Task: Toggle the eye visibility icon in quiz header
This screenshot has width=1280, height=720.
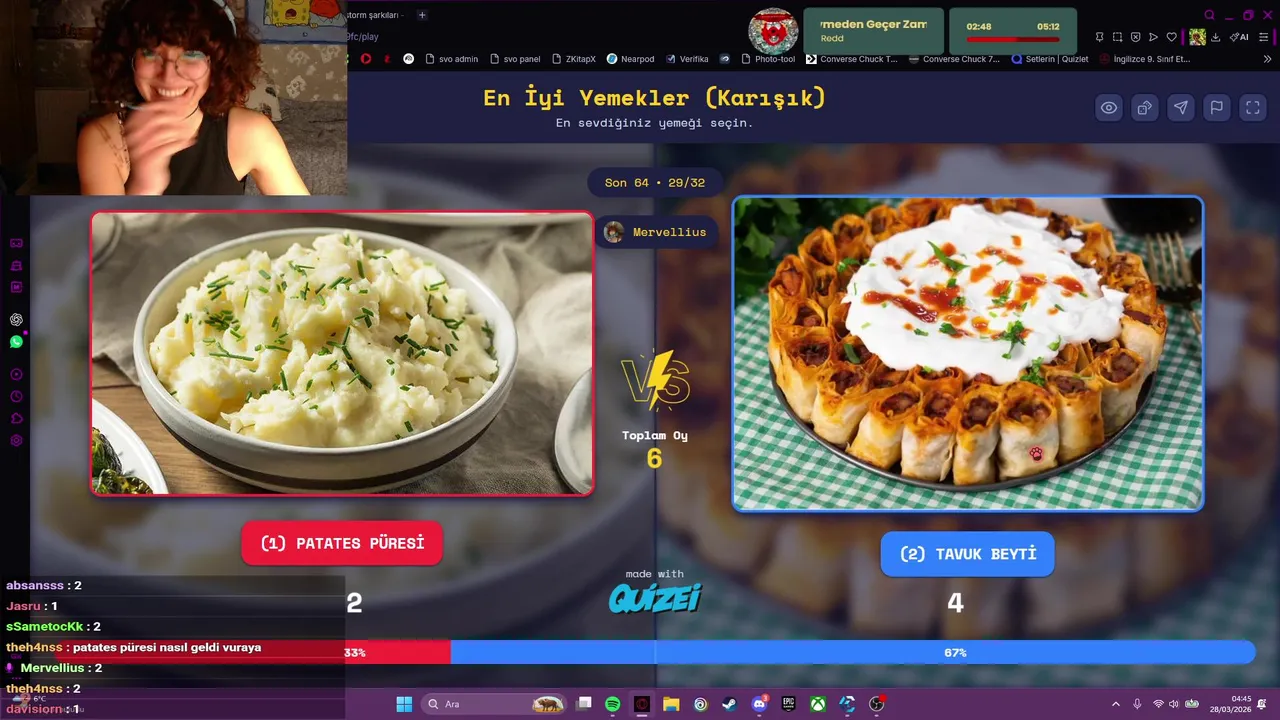Action: [x=1109, y=108]
